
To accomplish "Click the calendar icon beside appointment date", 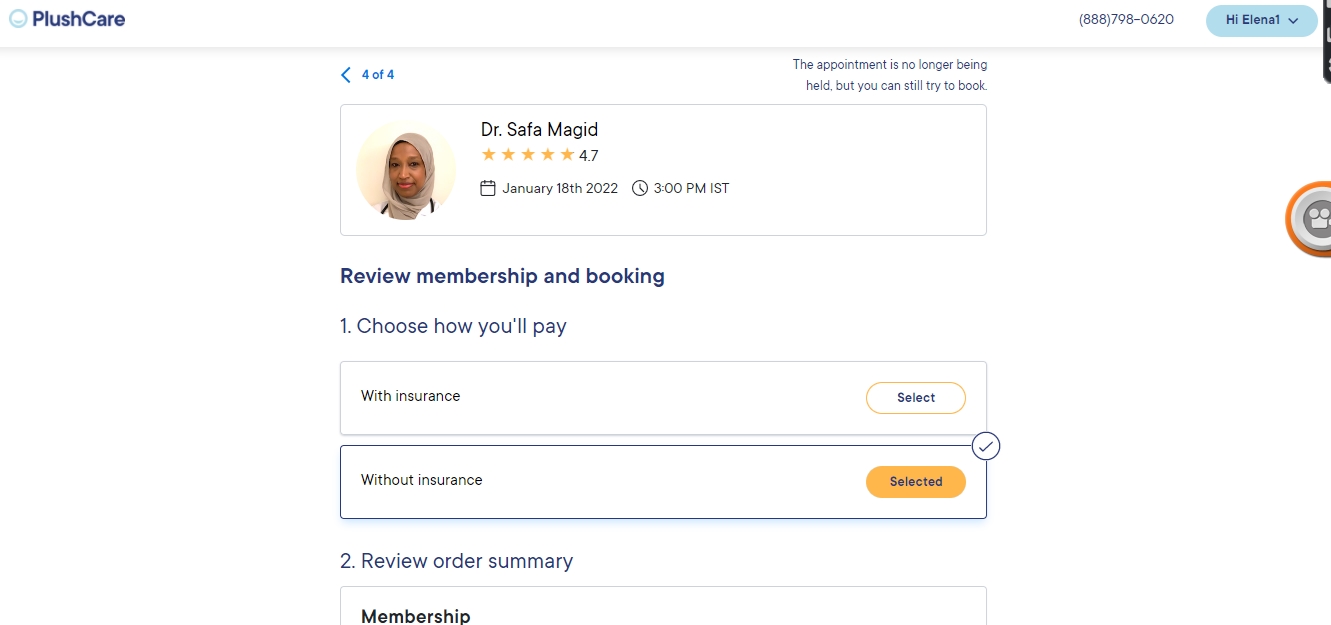I will pyautogui.click(x=488, y=188).
